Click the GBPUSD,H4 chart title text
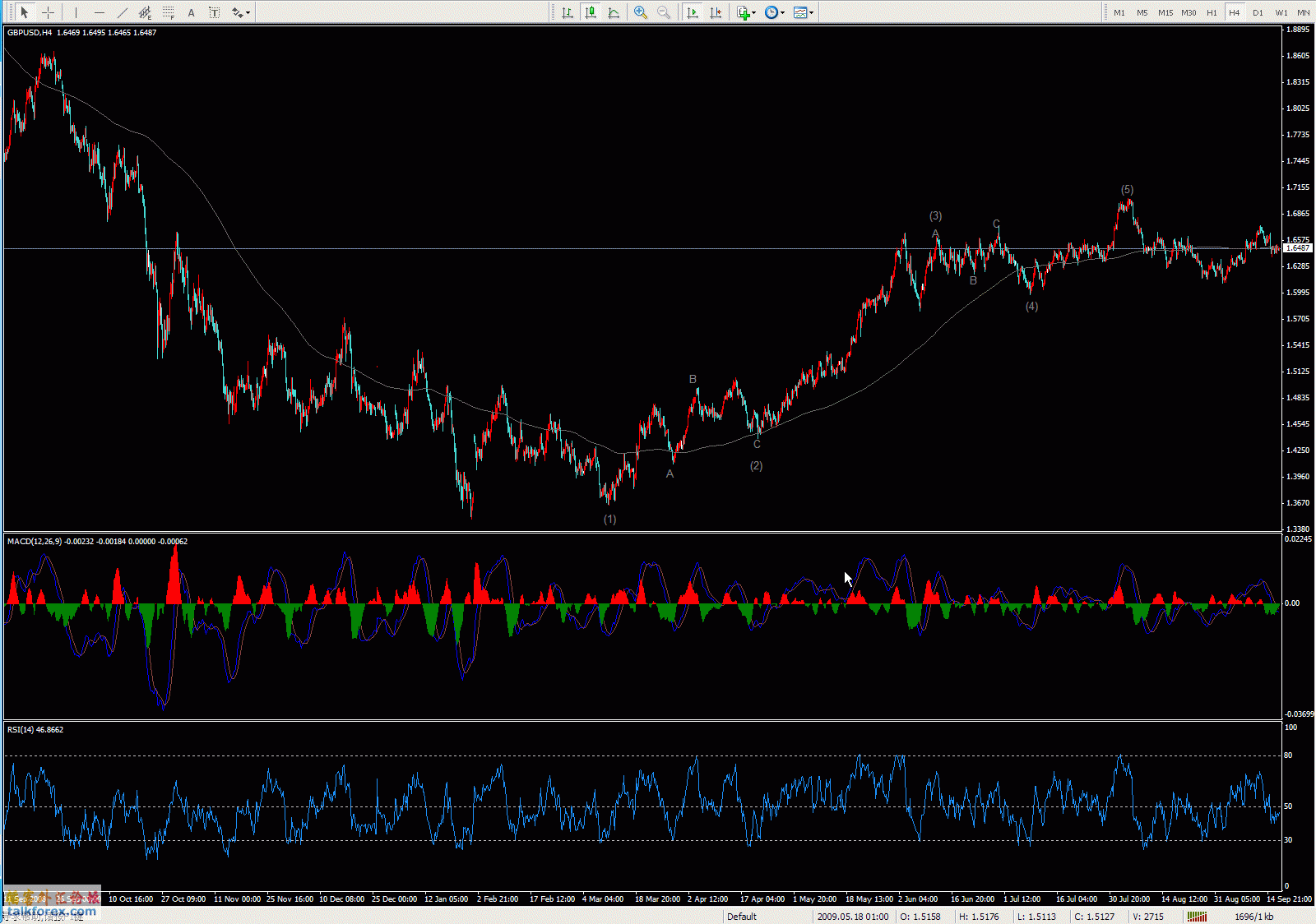Screen dimensions: 1316x924 coord(30,33)
